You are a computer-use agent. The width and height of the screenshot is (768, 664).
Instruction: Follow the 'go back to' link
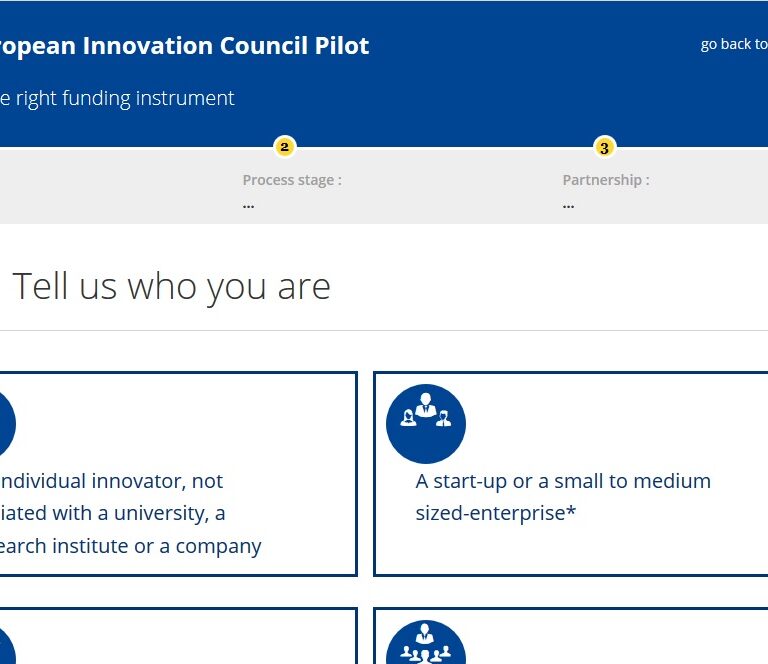click(733, 44)
